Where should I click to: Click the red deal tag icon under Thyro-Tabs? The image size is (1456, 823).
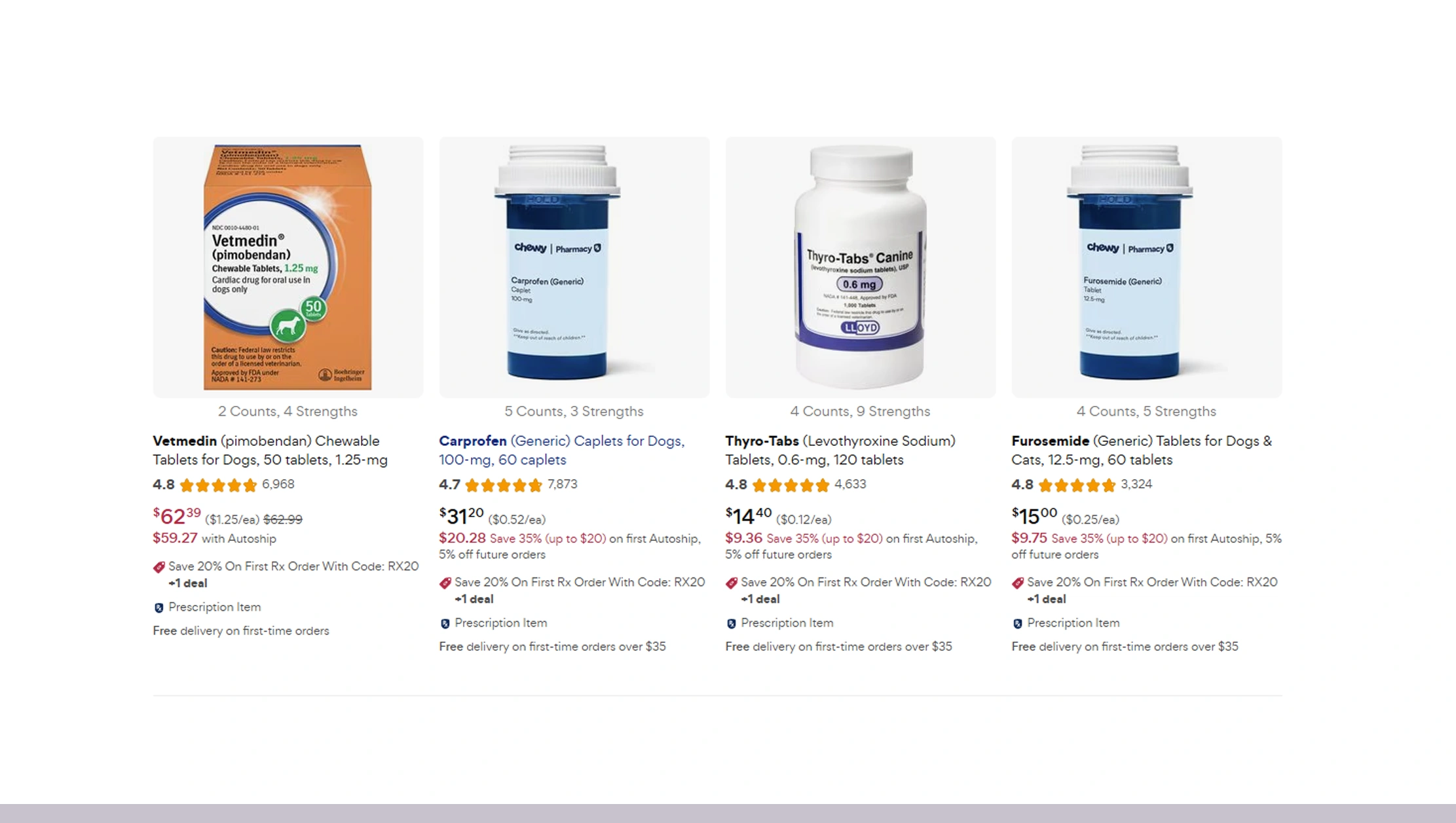tap(731, 583)
